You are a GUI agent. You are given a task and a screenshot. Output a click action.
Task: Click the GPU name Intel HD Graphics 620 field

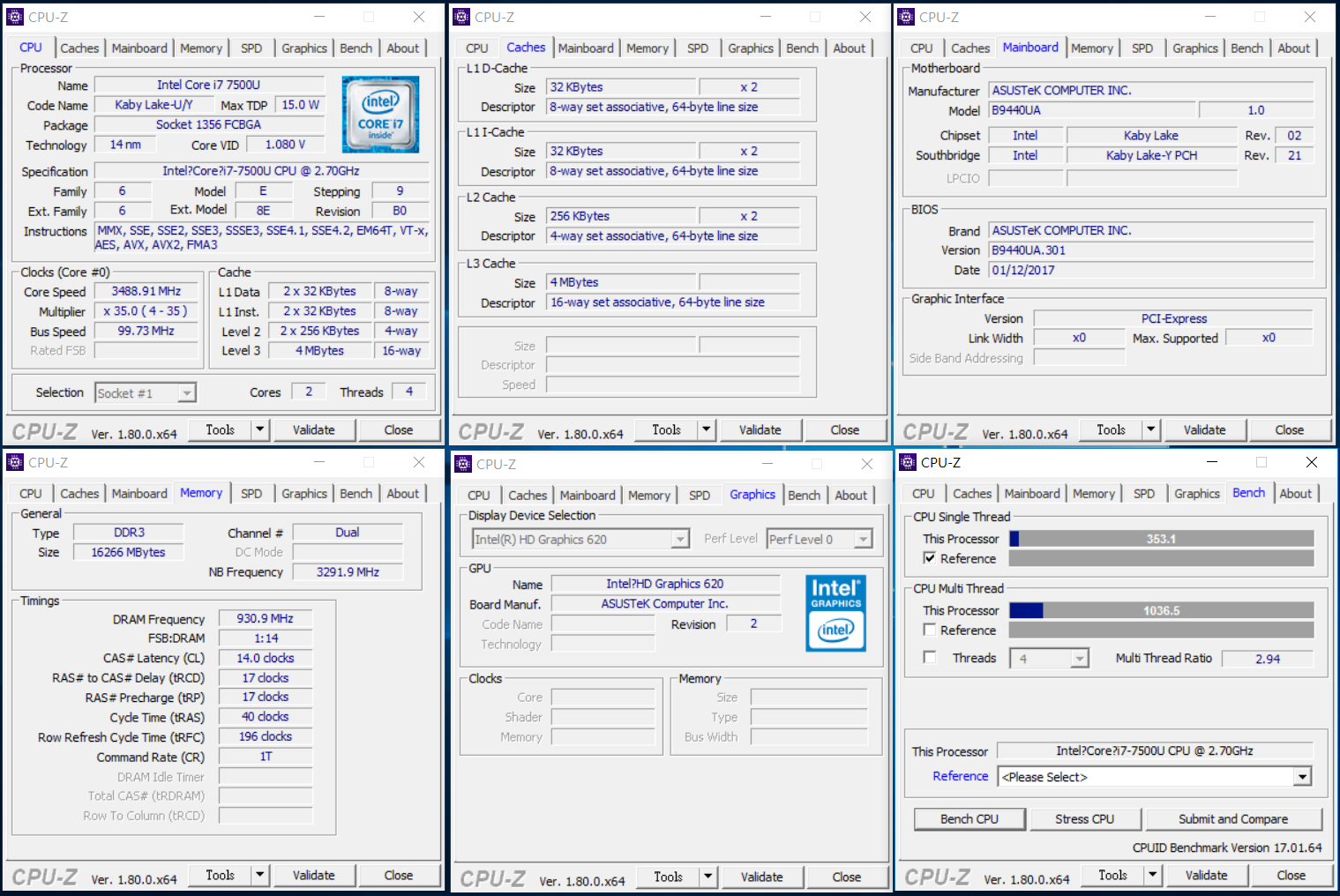tap(665, 584)
